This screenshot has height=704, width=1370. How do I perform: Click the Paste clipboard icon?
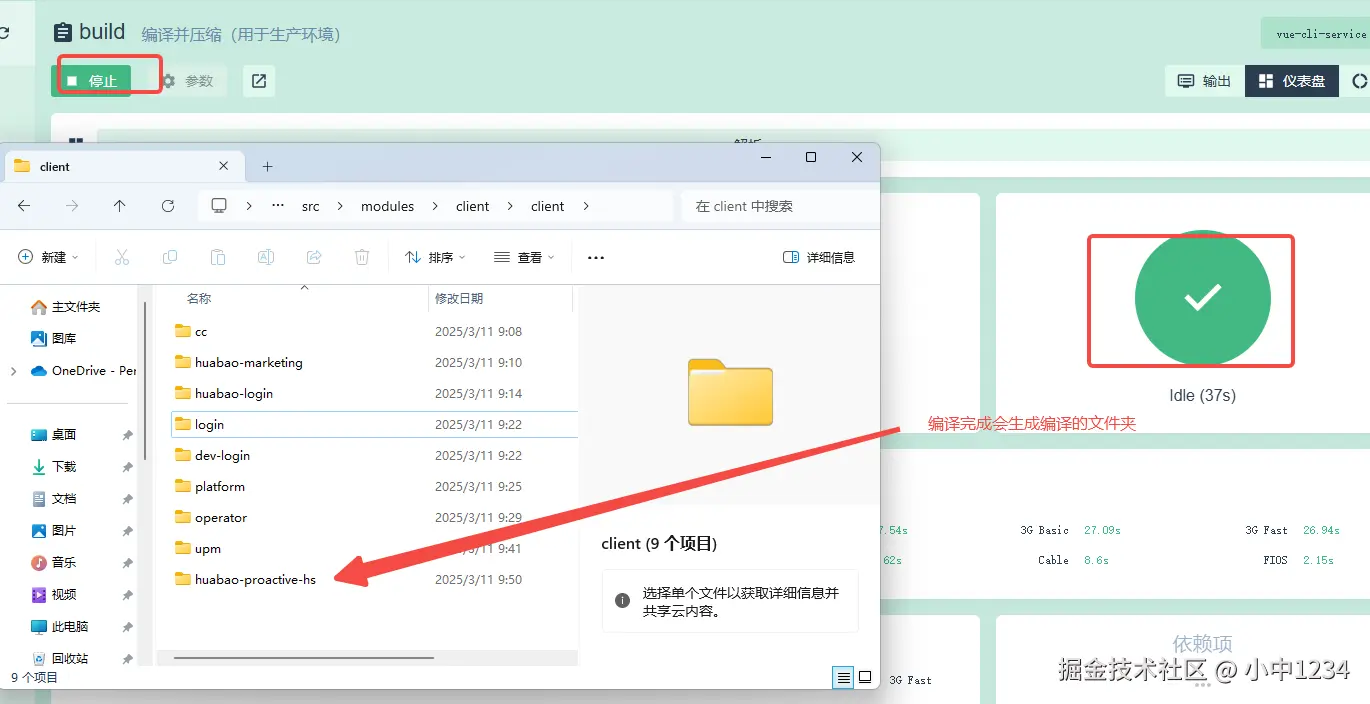218,257
